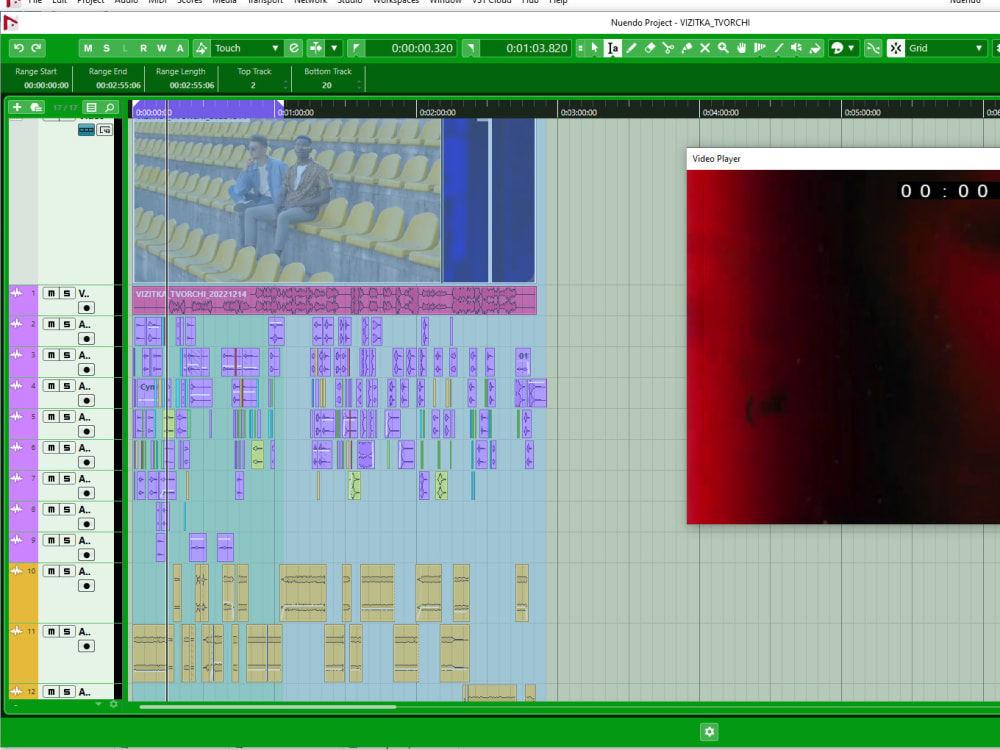Click the horizontal project scrollbar
The image size is (1000, 750).
268,707
